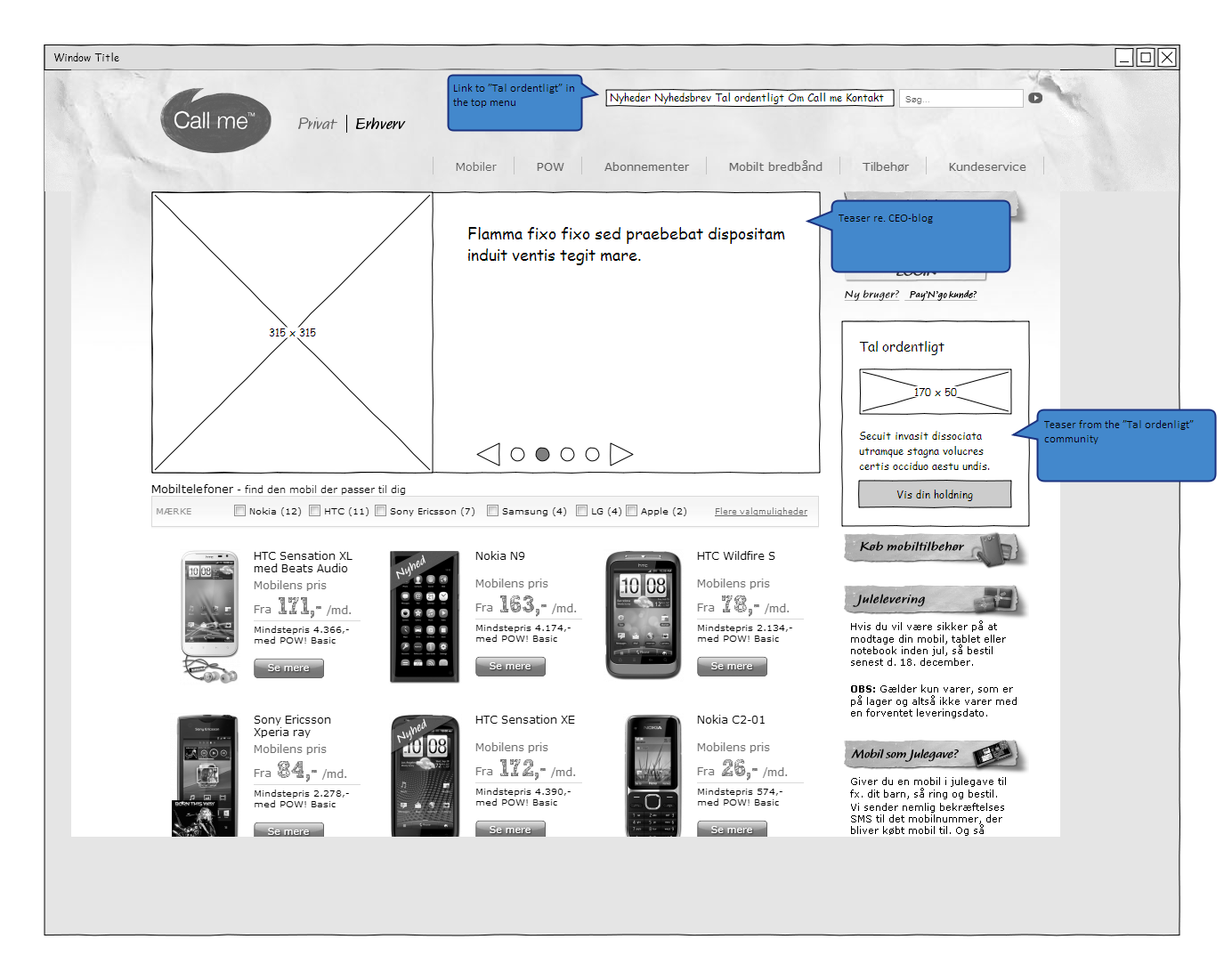This screenshot has width=1224, height=980.
Task: Open Om Call me link
Action: 815,98
